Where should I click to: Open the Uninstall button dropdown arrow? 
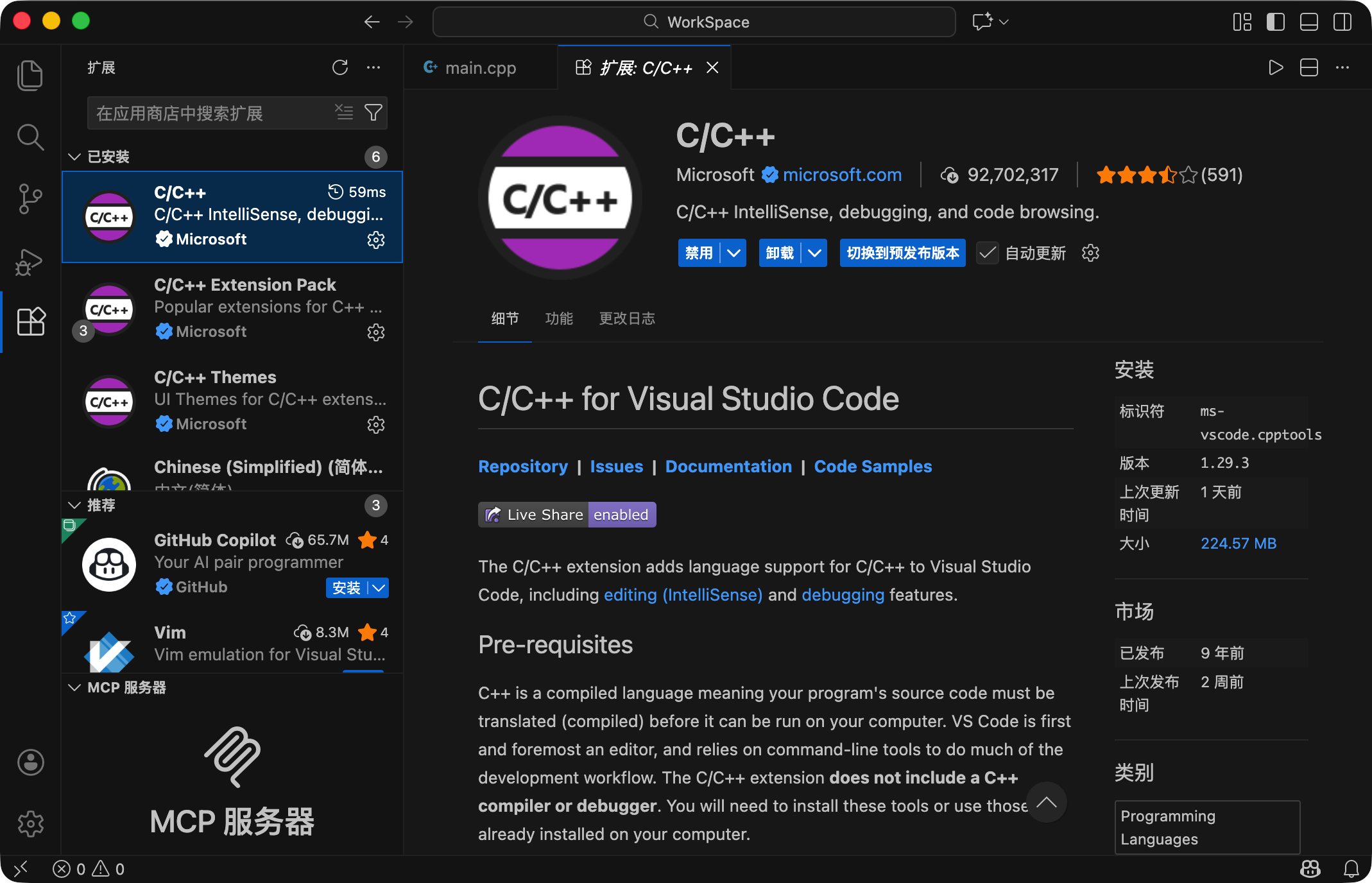pyautogui.click(x=814, y=253)
